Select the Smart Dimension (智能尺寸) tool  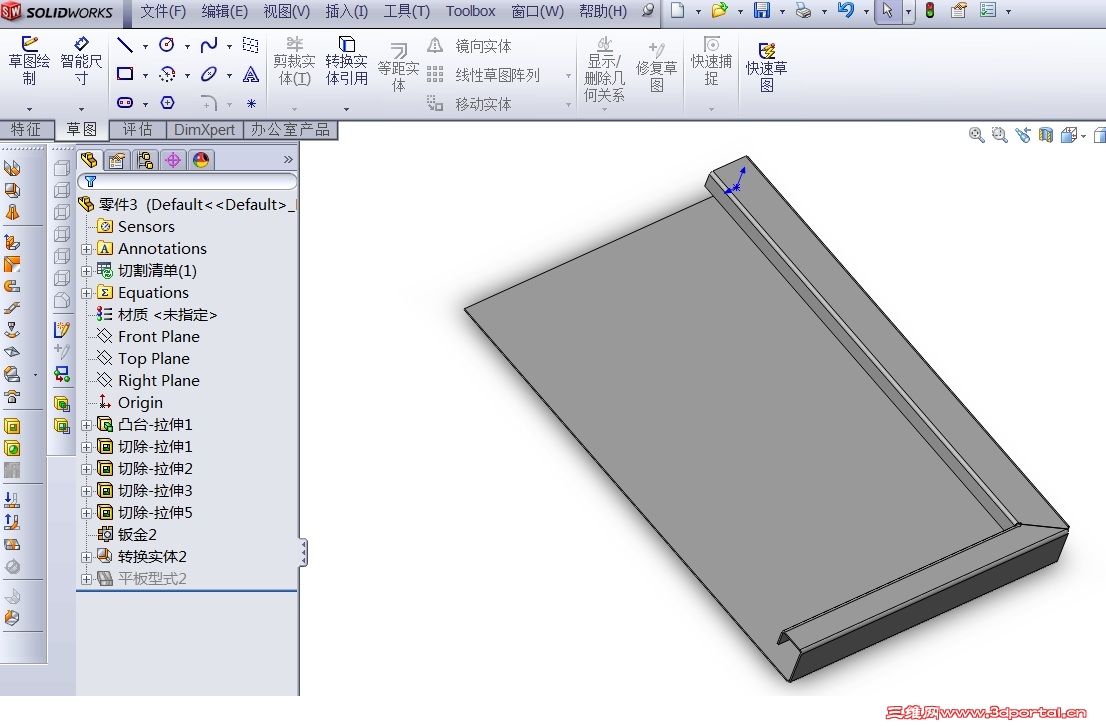81,61
